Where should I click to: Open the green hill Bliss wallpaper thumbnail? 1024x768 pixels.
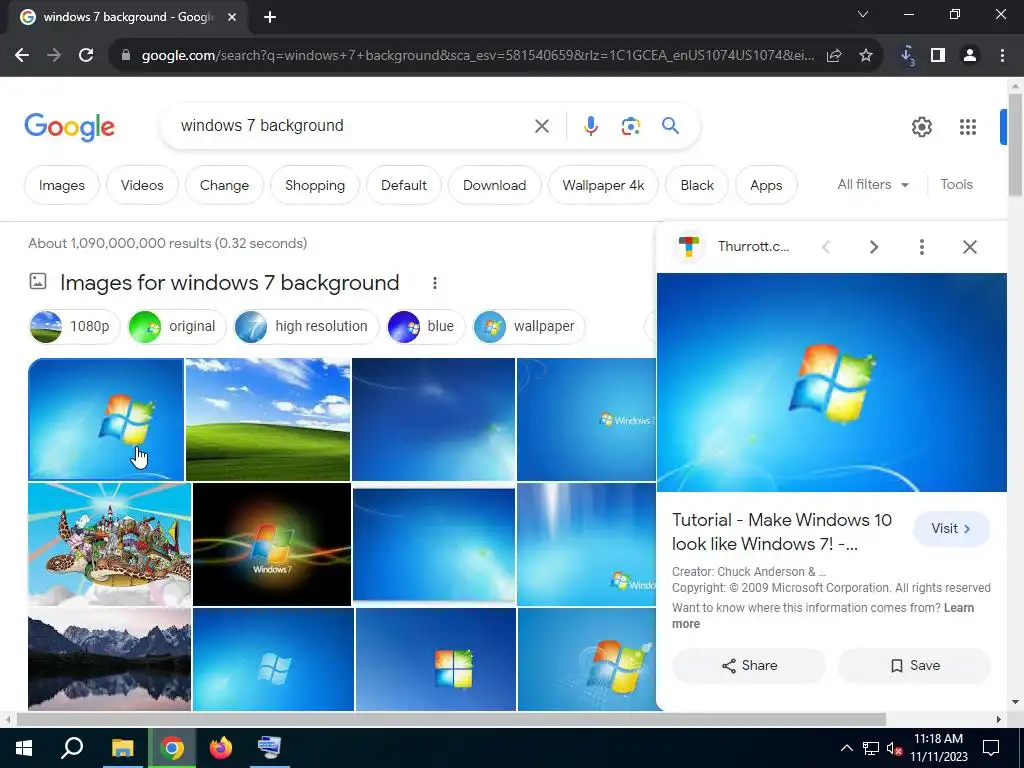coord(268,419)
